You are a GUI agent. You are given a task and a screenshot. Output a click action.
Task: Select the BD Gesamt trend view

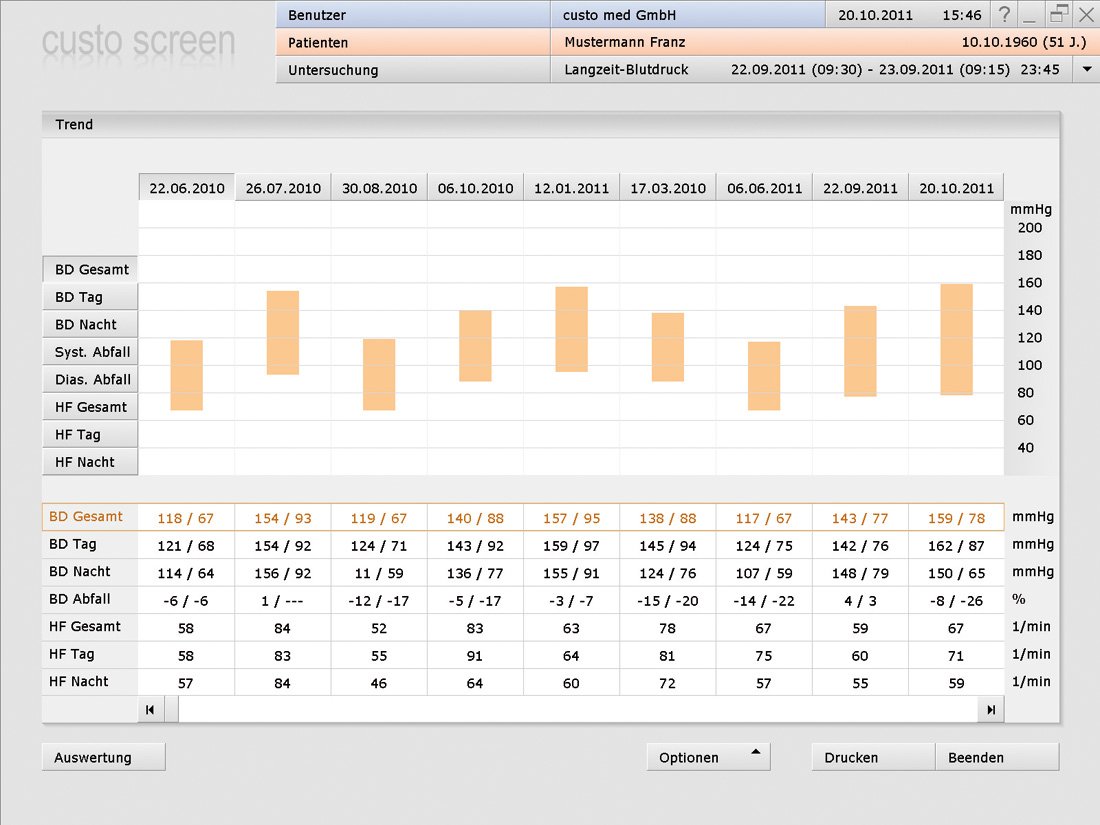[91, 270]
